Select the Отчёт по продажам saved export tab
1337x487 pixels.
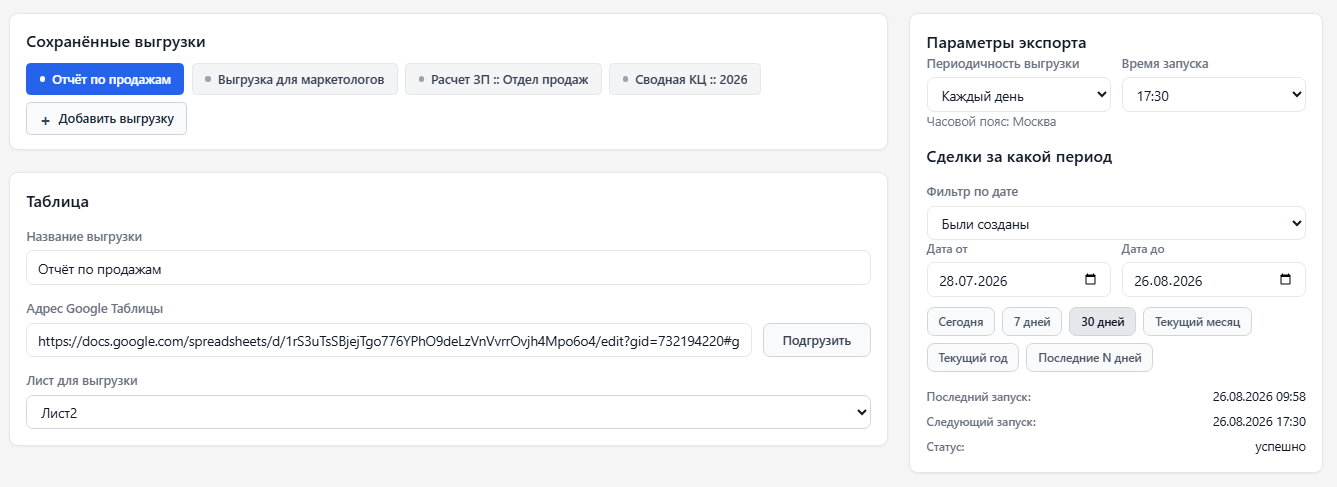click(105, 79)
